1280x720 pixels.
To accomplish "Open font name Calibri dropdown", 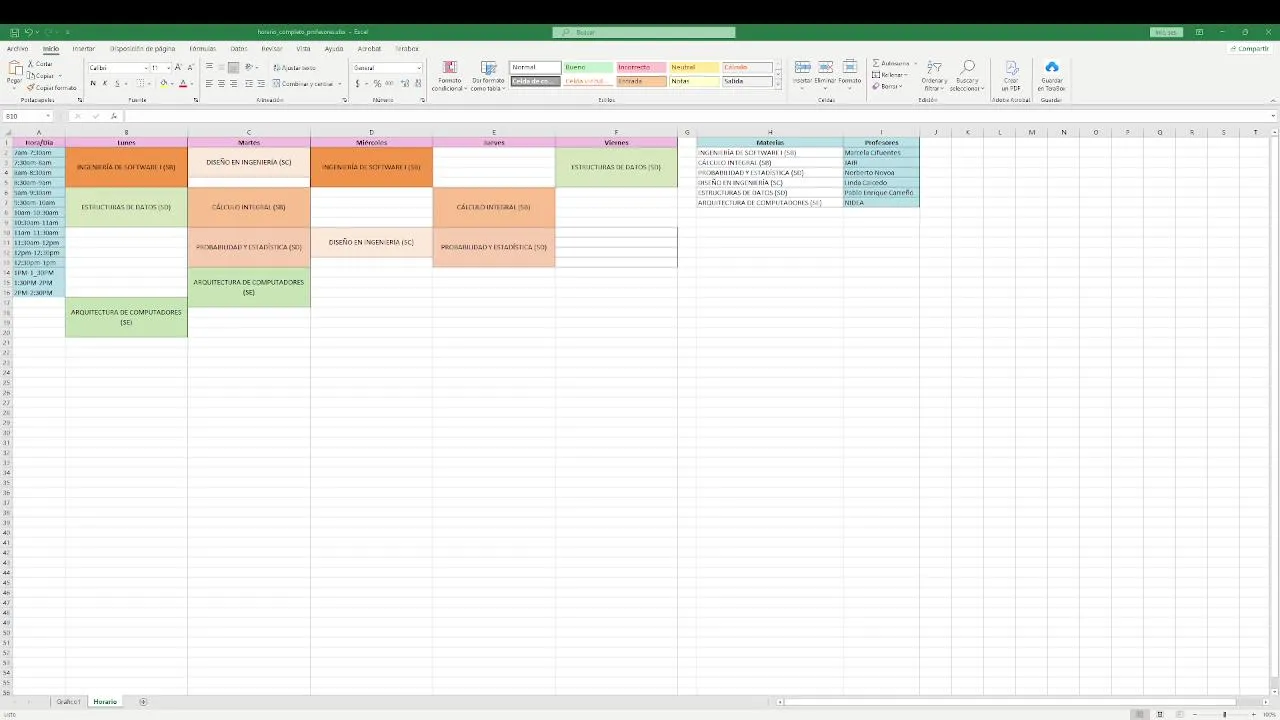I will click(x=146, y=68).
